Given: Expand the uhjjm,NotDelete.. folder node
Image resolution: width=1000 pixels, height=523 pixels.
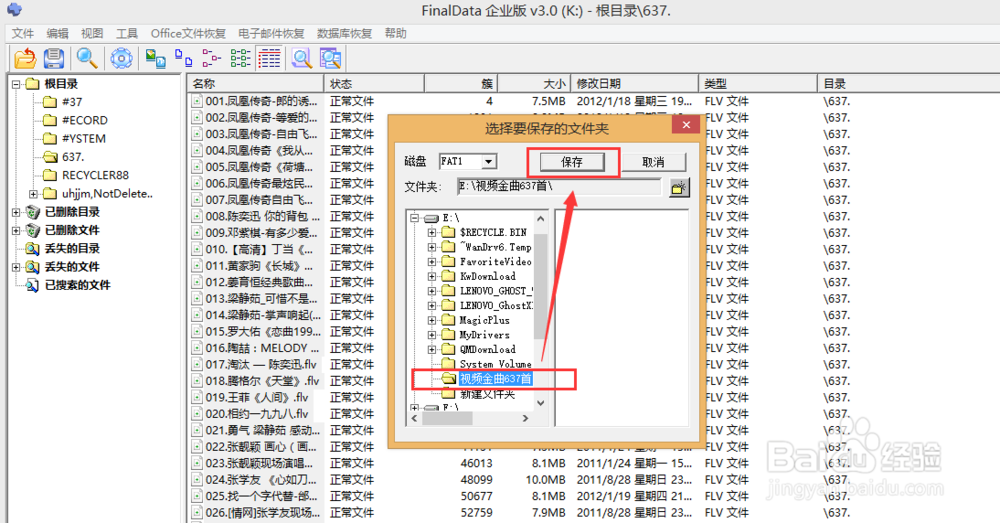Looking at the screenshot, I should click(33, 194).
